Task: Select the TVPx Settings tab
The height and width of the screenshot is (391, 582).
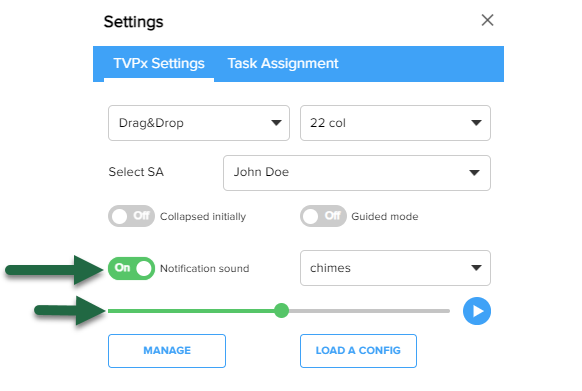Action: [159, 63]
